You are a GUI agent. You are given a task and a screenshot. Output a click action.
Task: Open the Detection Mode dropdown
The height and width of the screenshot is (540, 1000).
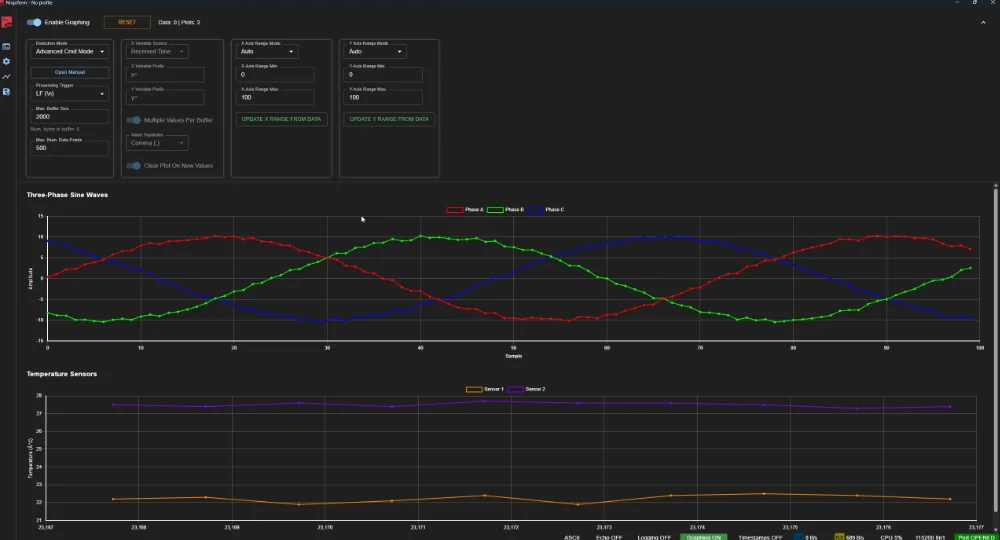(69, 51)
